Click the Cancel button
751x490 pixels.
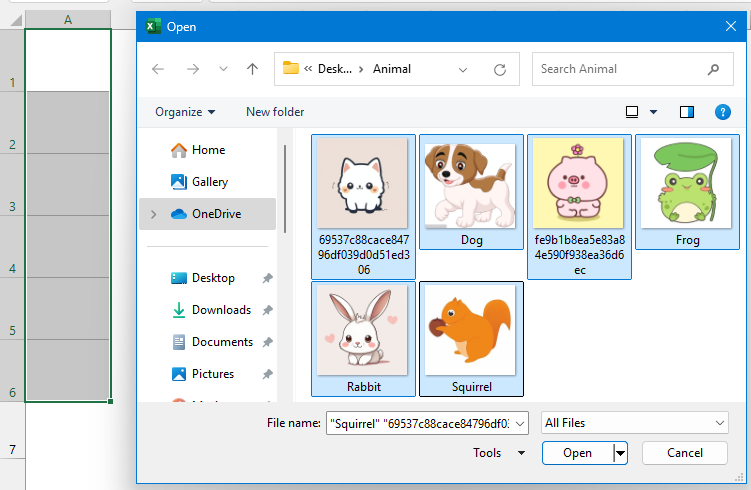click(x=684, y=453)
